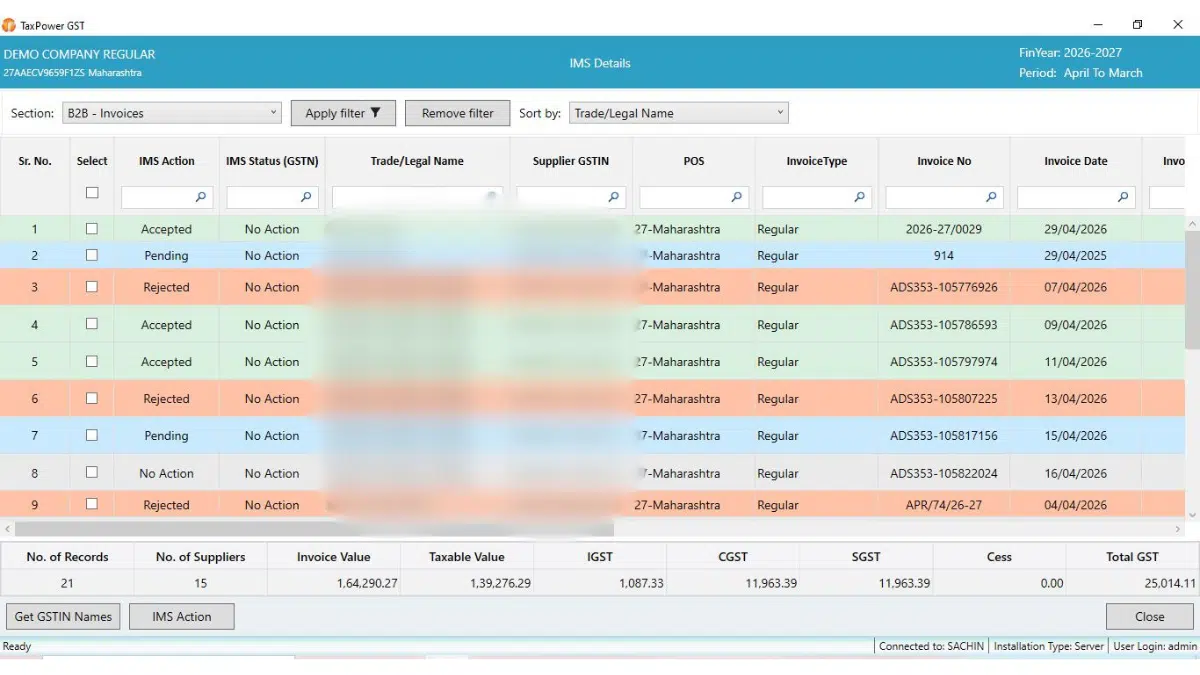Click the Trade/Legal Name filter input field
The width and height of the screenshot is (1200, 675).
click(x=417, y=198)
